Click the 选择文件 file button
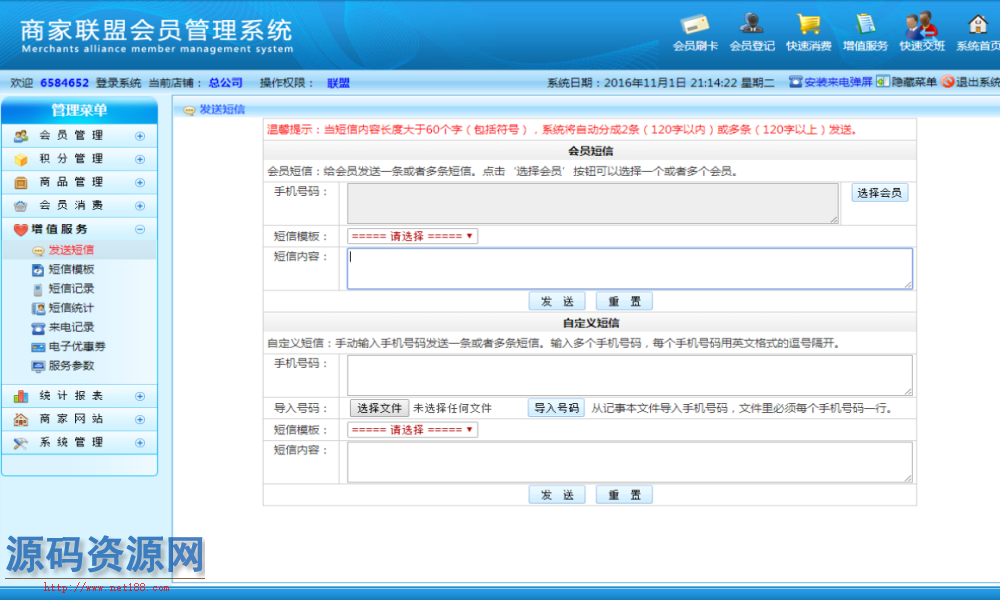 click(x=379, y=408)
